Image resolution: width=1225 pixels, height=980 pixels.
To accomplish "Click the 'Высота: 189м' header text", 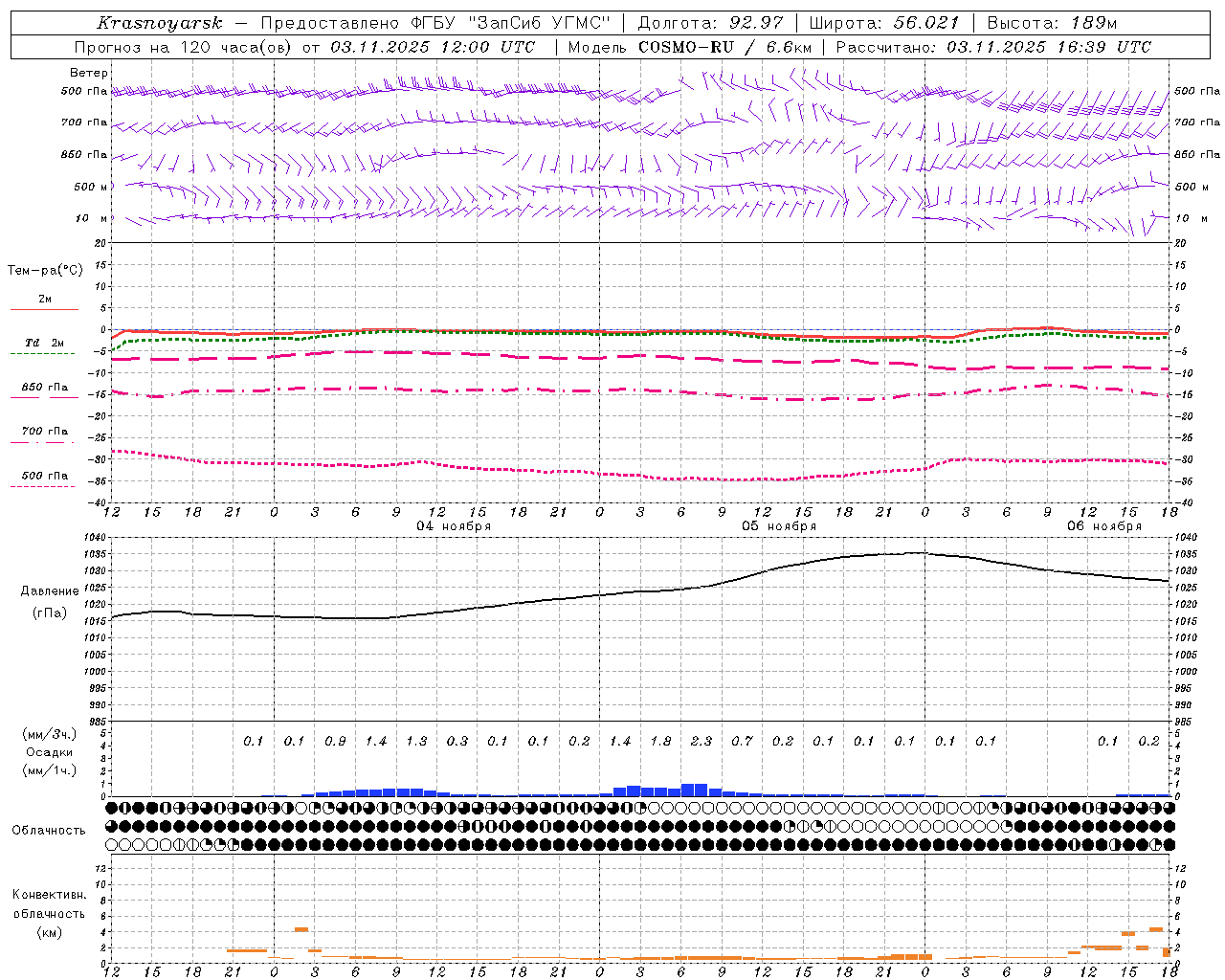I will [1052, 23].
